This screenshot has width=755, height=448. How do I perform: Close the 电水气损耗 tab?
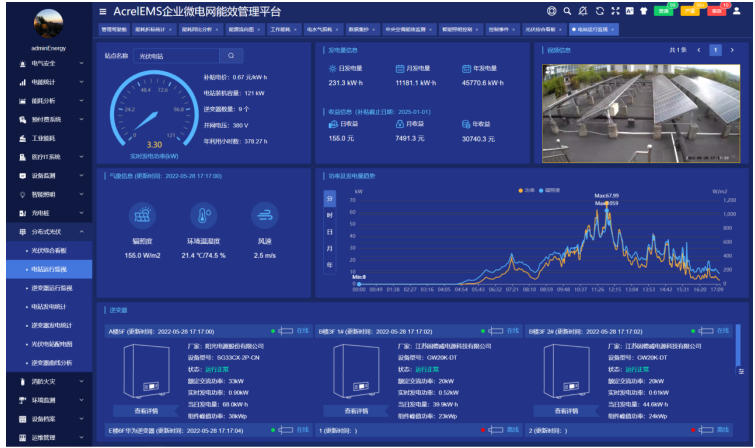coord(337,30)
